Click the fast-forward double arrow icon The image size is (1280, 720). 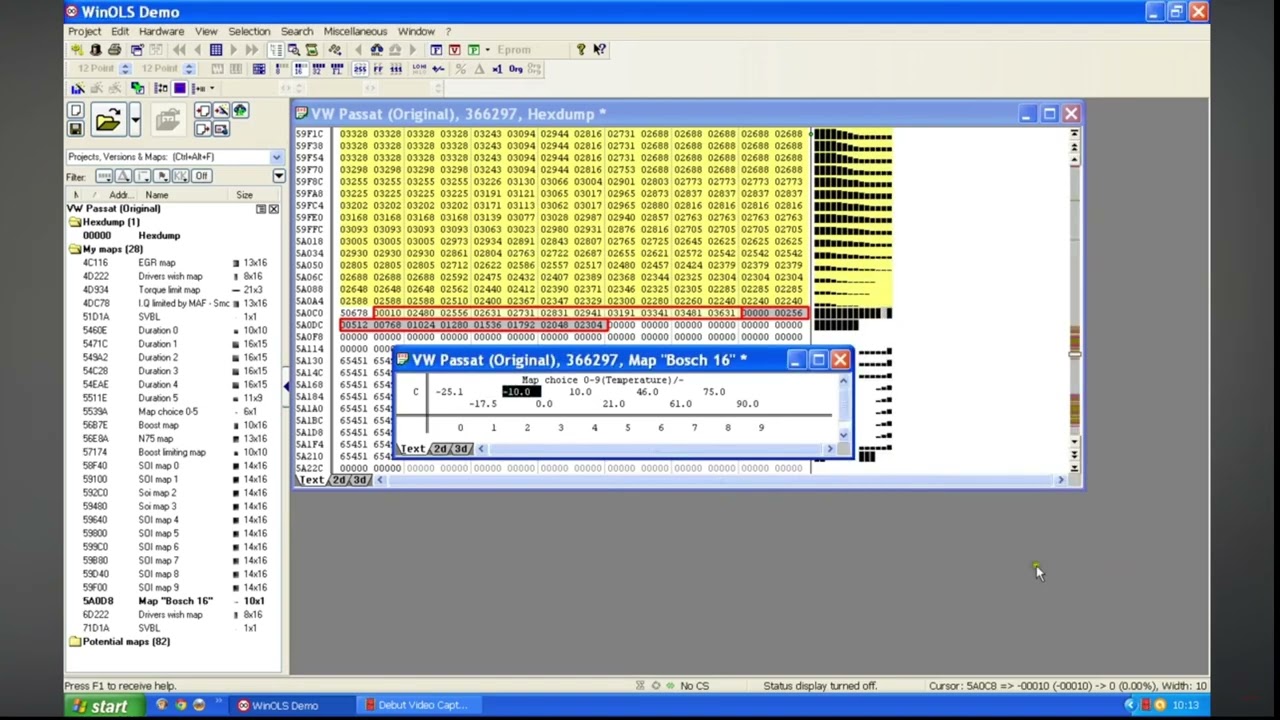(252, 50)
